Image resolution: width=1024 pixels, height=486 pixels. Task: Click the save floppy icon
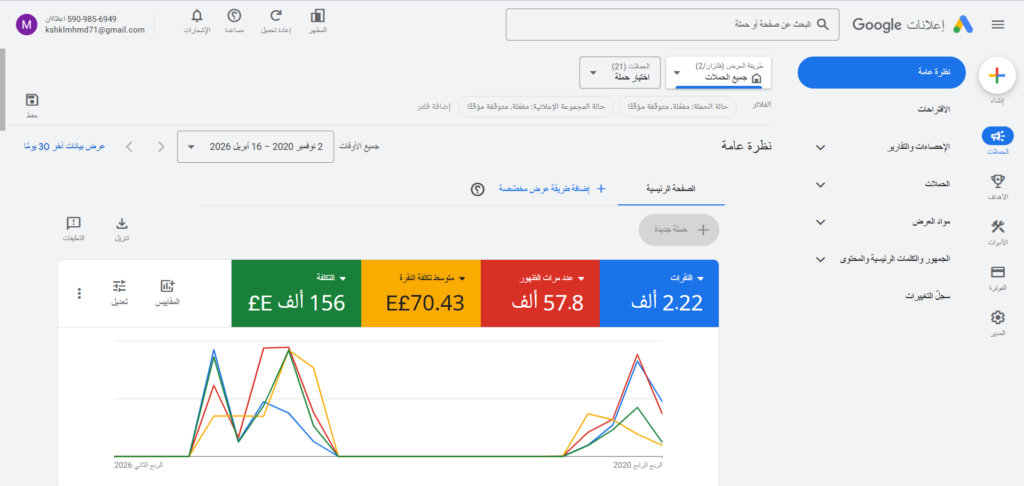pyautogui.click(x=32, y=100)
